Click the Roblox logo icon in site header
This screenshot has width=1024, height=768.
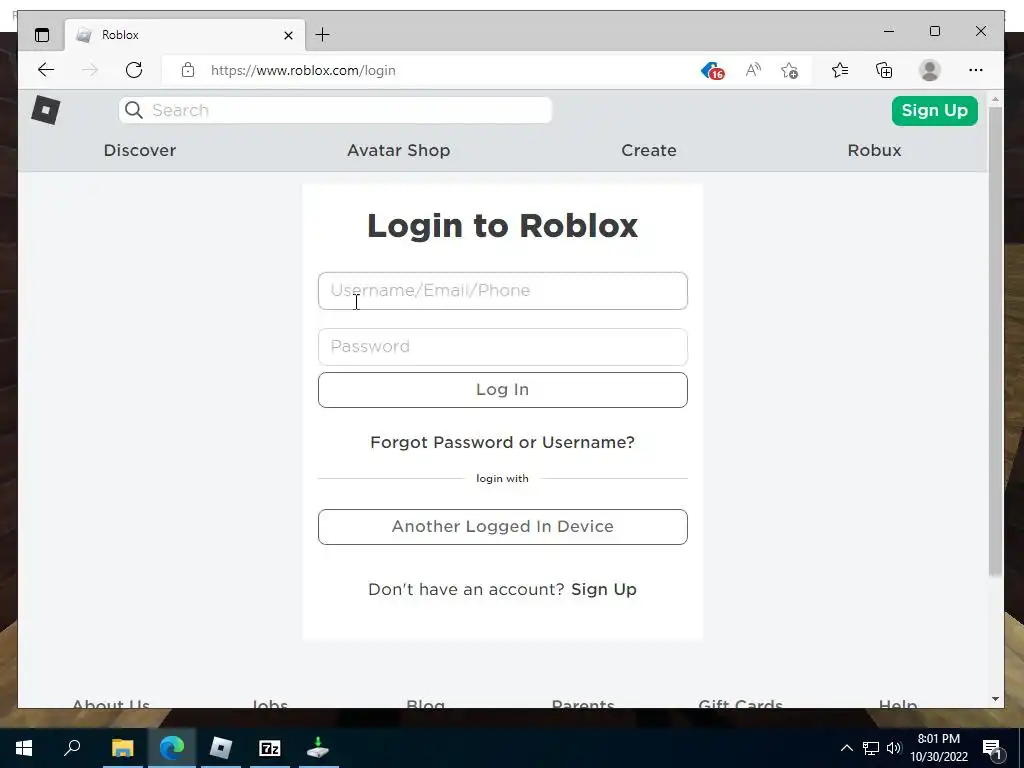click(46, 110)
